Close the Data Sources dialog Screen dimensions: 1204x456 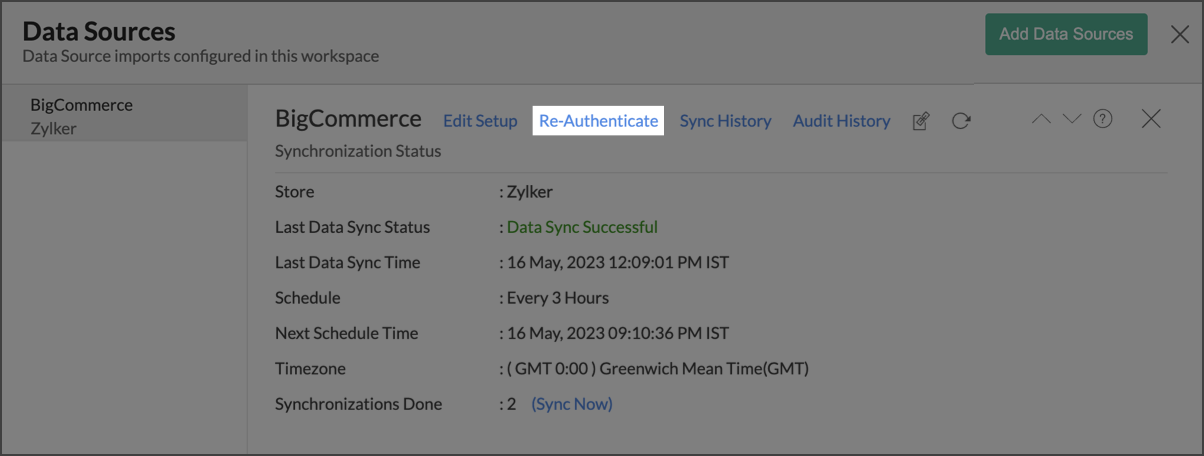[x=1180, y=35]
